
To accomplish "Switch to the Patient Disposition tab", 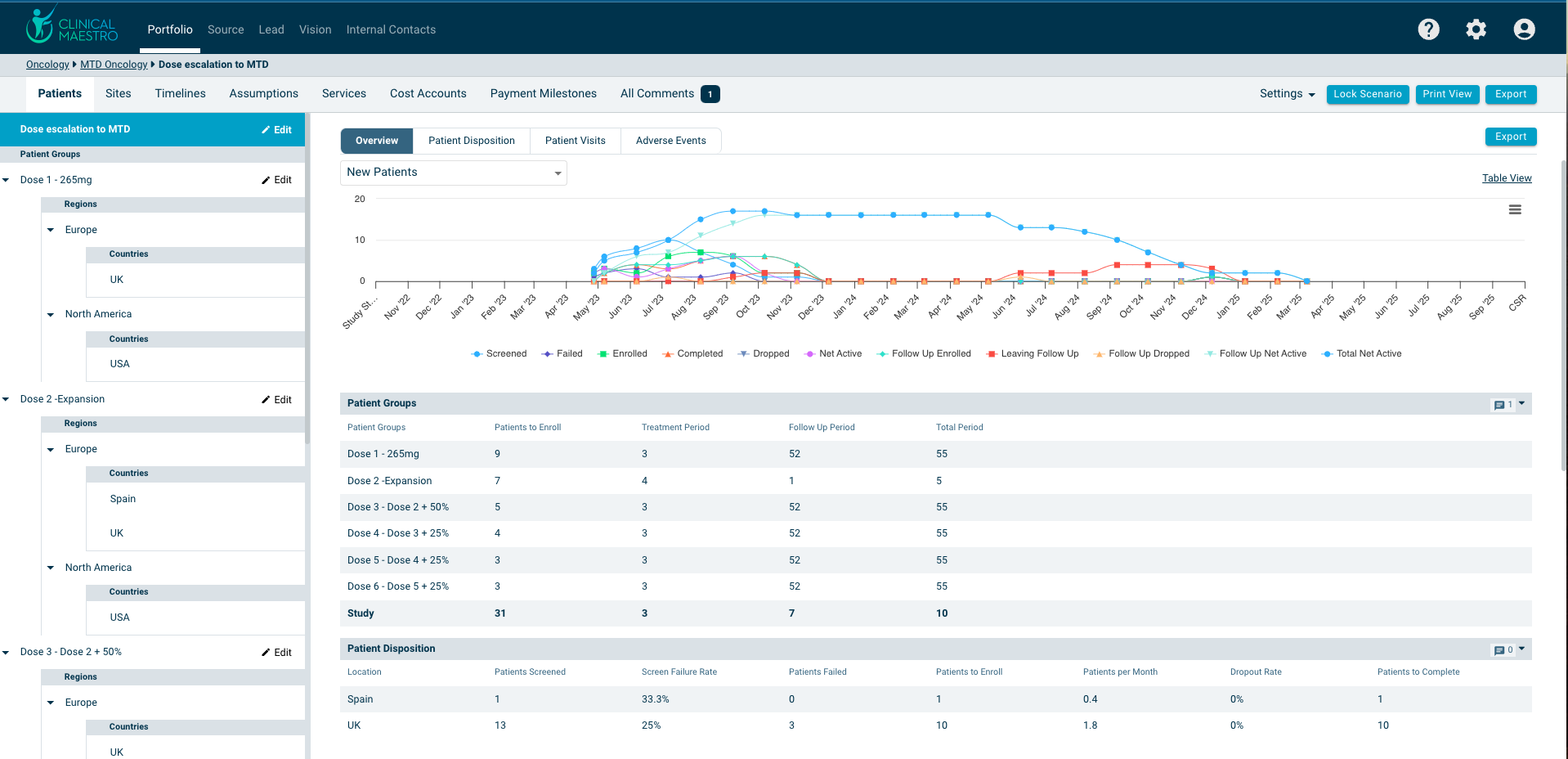I will [x=471, y=141].
